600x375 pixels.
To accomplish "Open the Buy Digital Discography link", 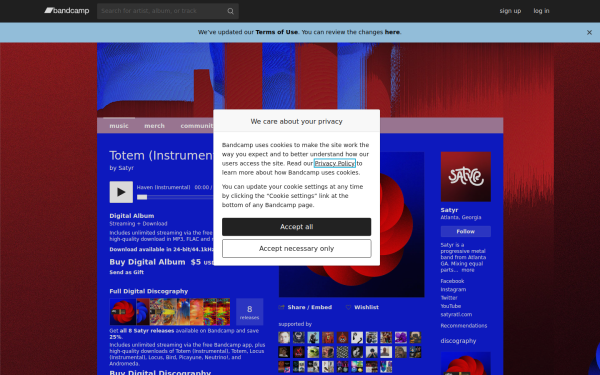I will (x=160, y=372).
